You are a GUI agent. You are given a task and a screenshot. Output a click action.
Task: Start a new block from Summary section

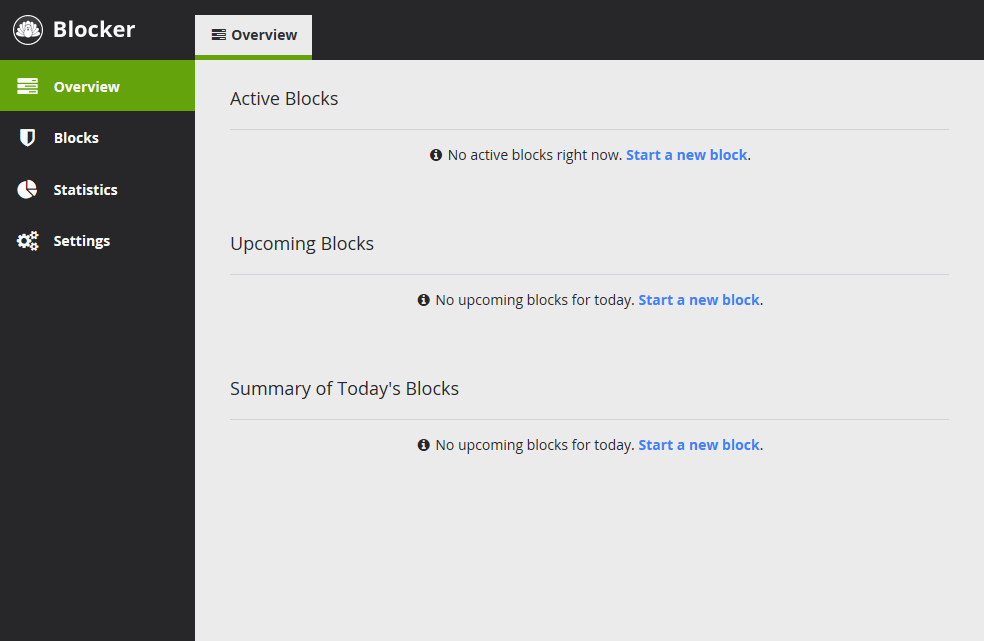pyautogui.click(x=699, y=444)
